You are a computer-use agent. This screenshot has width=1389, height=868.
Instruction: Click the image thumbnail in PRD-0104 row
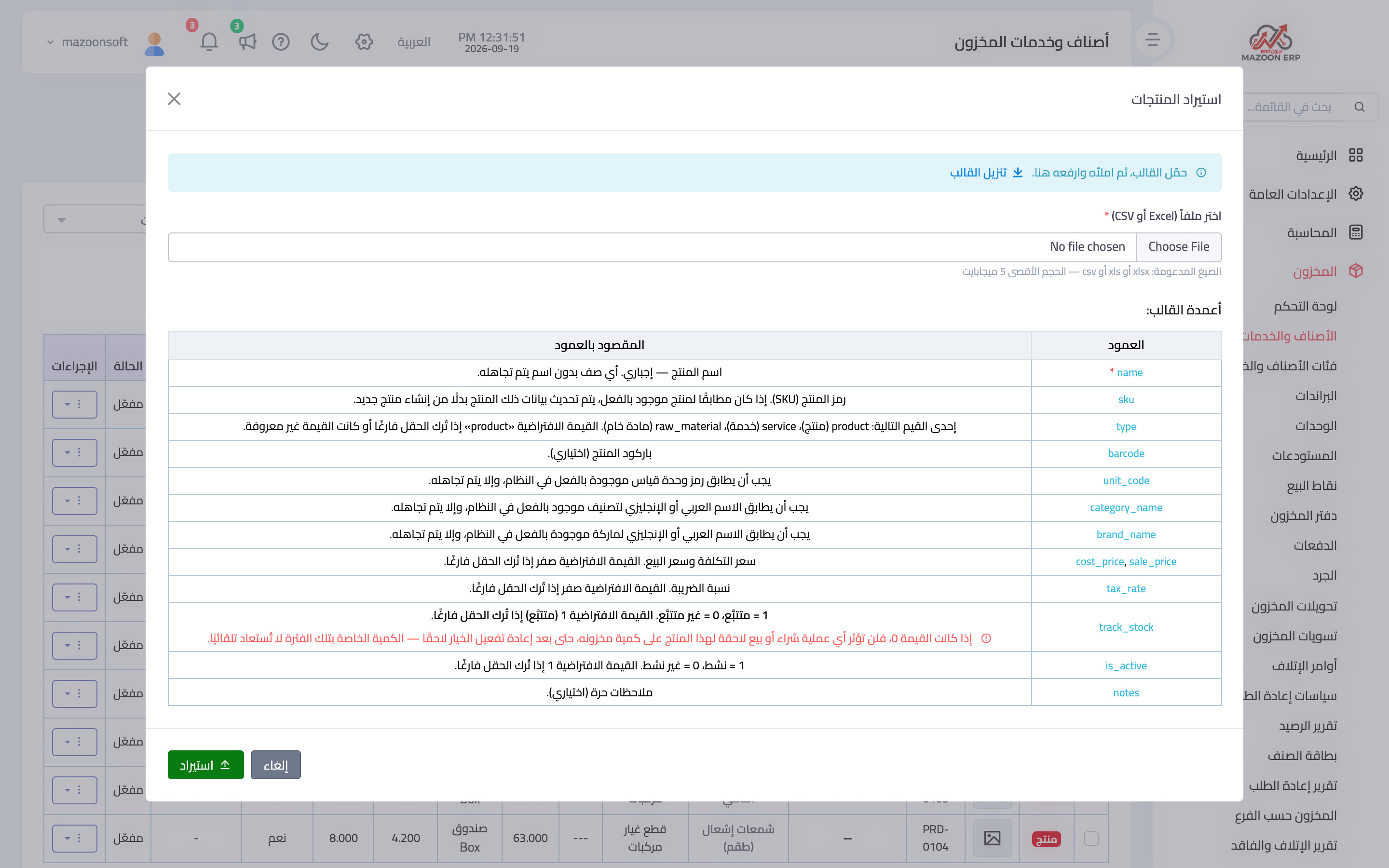click(993, 838)
